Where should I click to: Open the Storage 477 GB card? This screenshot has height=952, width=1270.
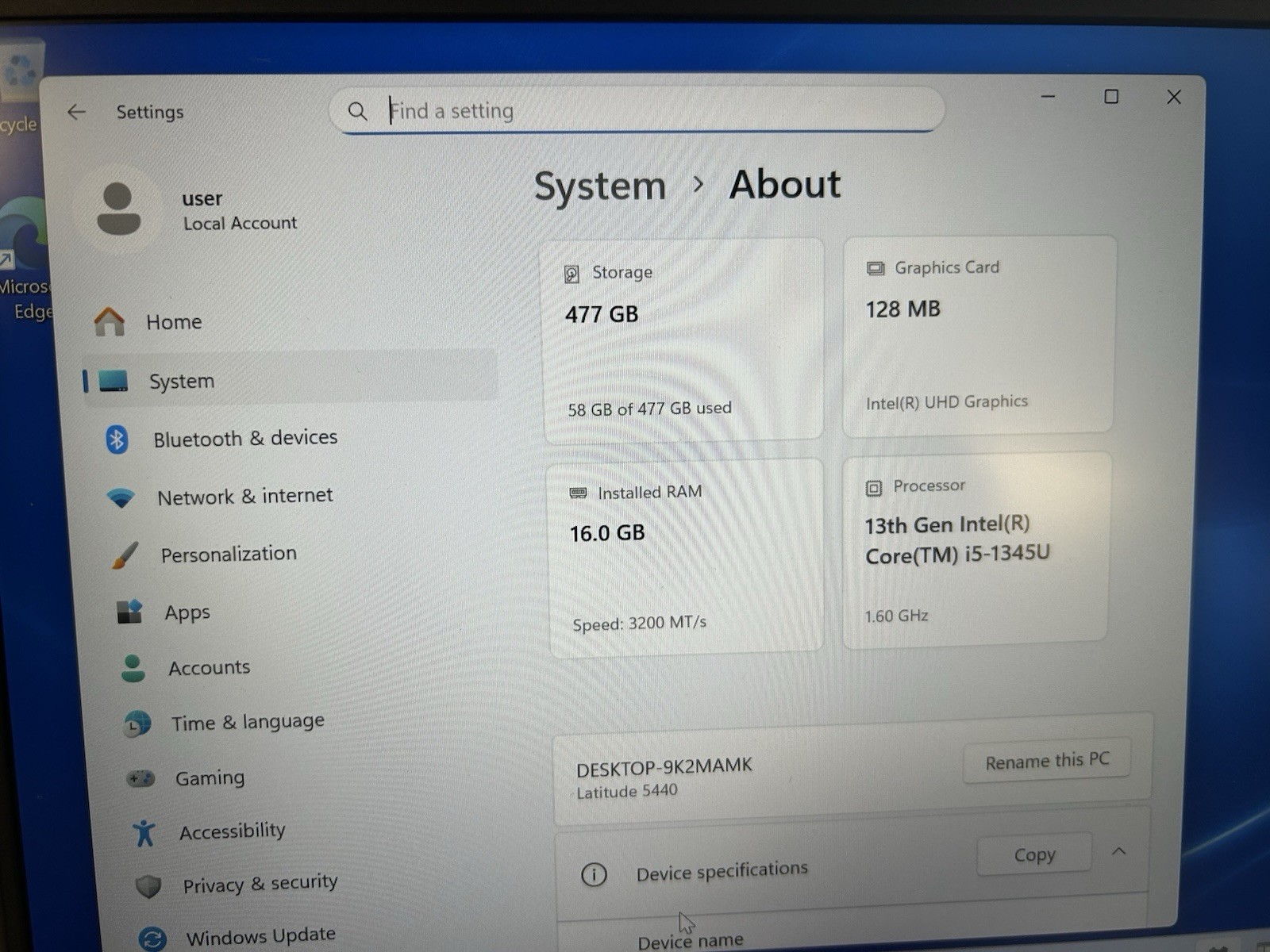point(683,340)
